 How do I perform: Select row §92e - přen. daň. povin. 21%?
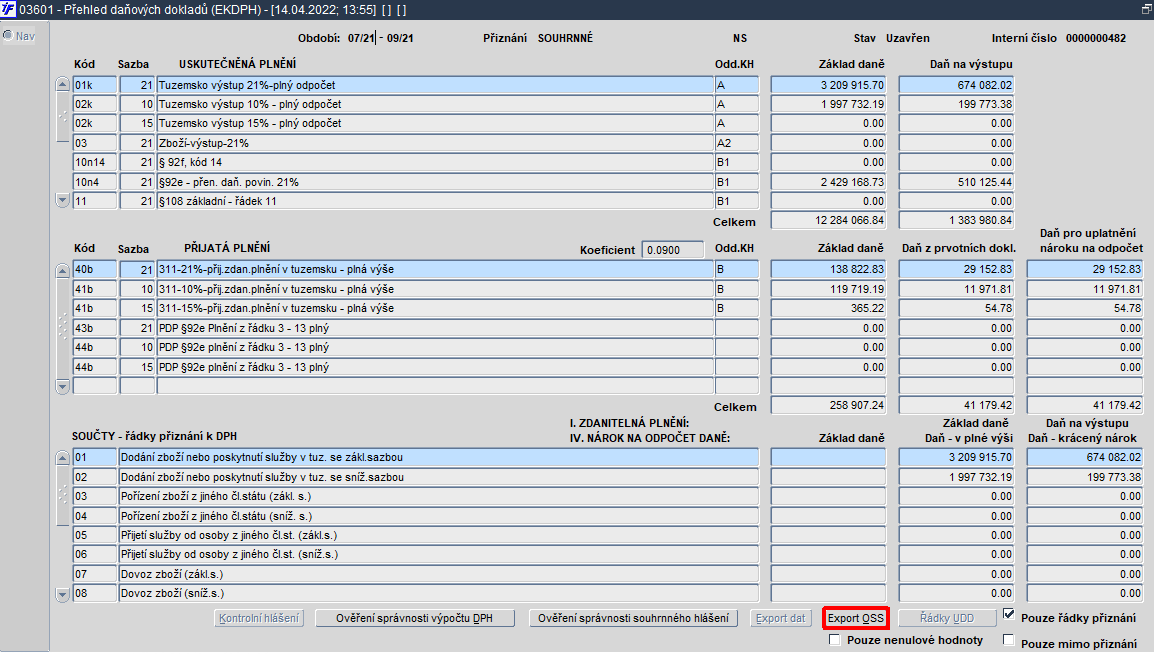tap(435, 182)
